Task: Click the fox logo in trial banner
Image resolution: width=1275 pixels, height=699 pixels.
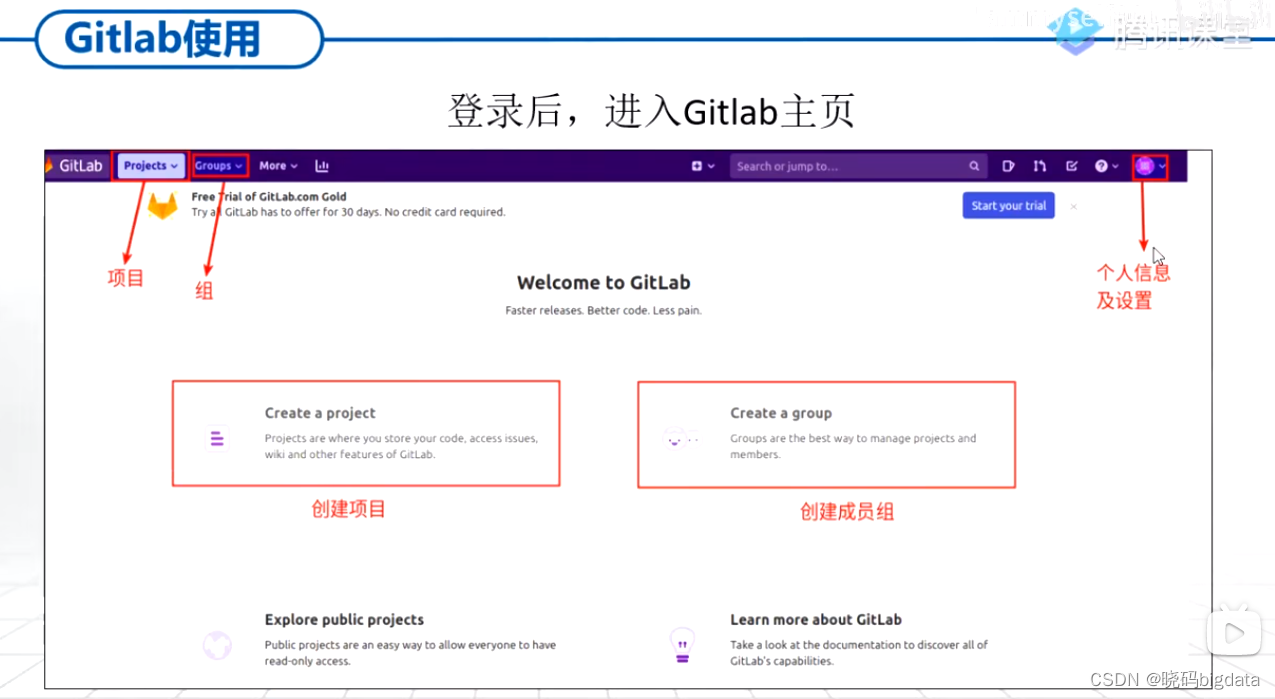Action: [162, 205]
